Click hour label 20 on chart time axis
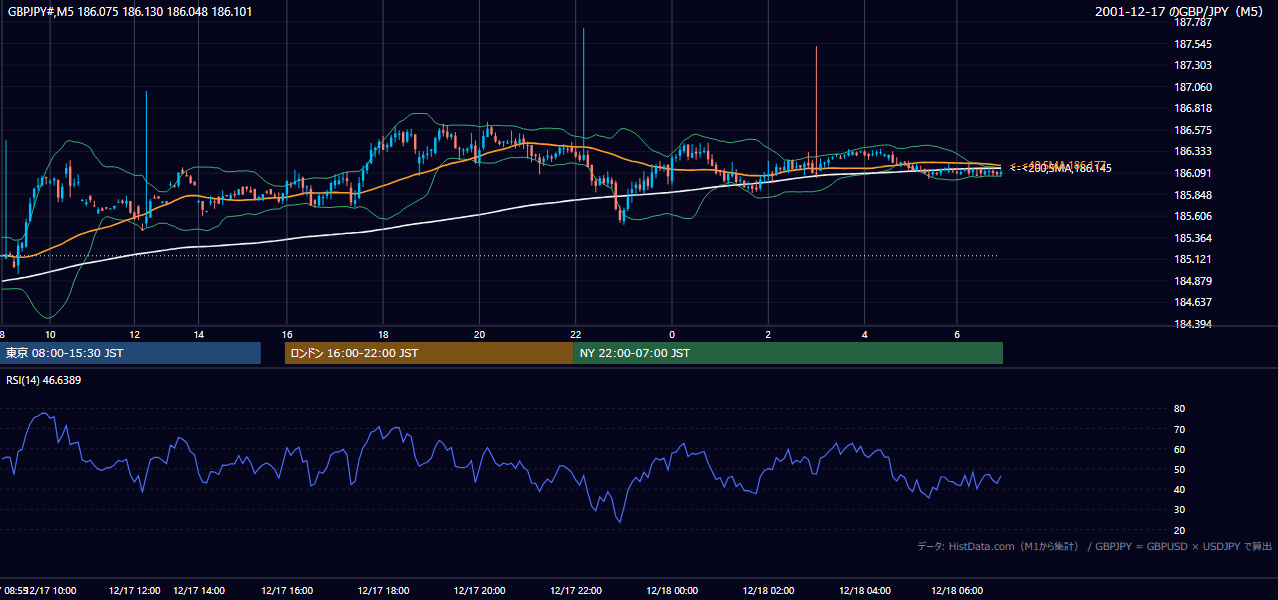This screenshot has height=600, width=1278. 479,334
